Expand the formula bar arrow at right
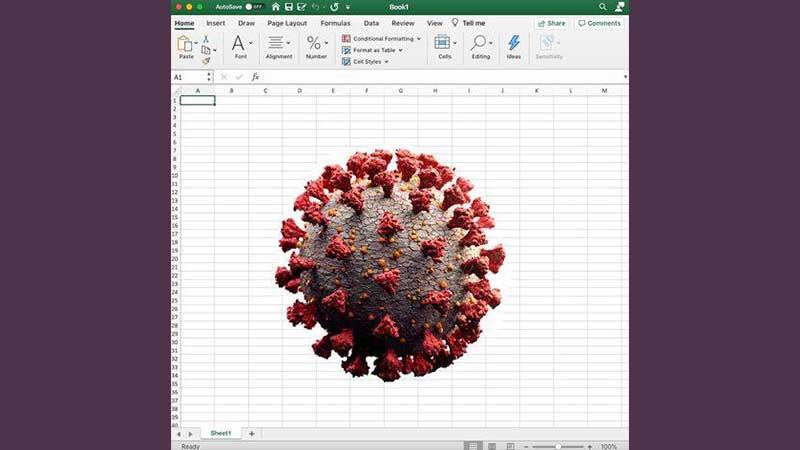800x450 pixels. 626,77
